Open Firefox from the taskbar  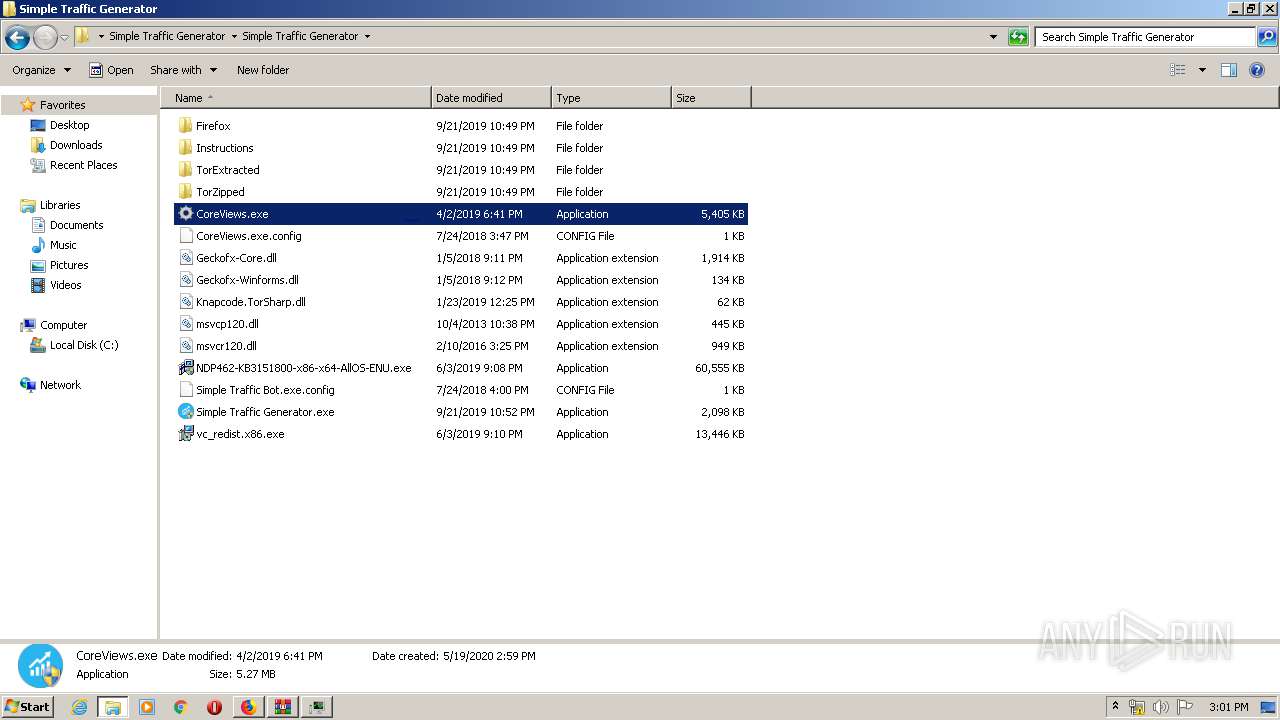(x=248, y=707)
